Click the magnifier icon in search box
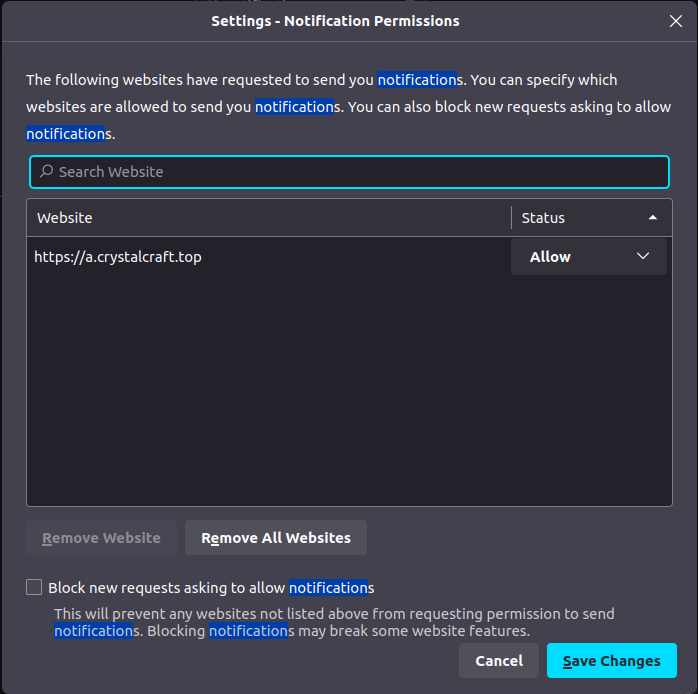 46,172
